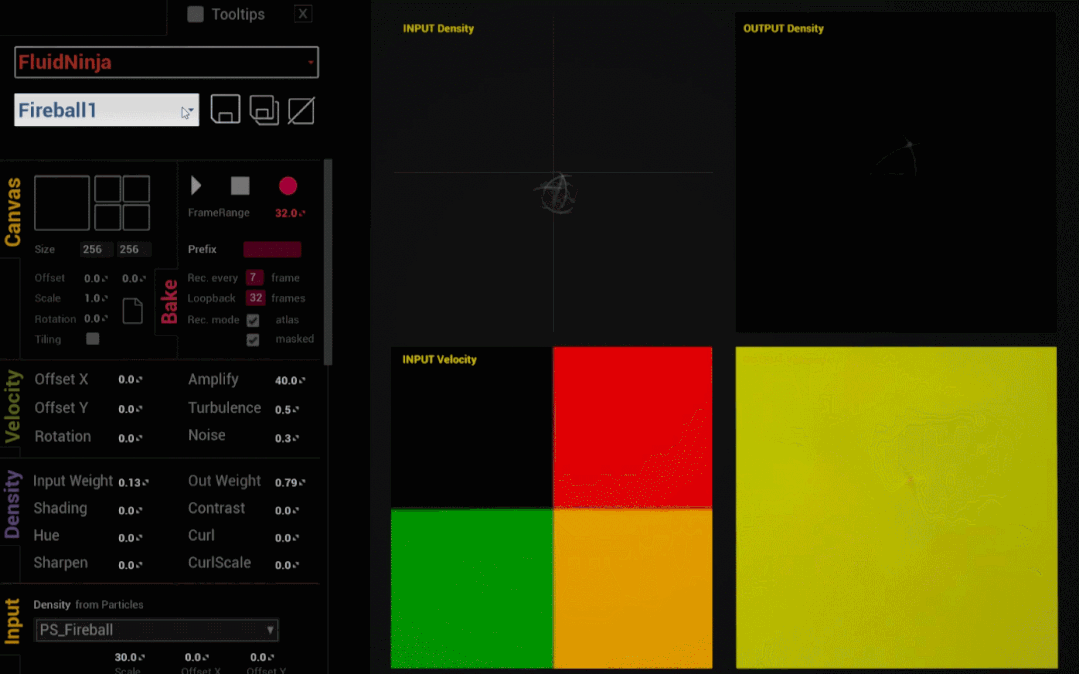Click the save preset copy icon
This screenshot has width=1079, height=674.
click(264, 109)
